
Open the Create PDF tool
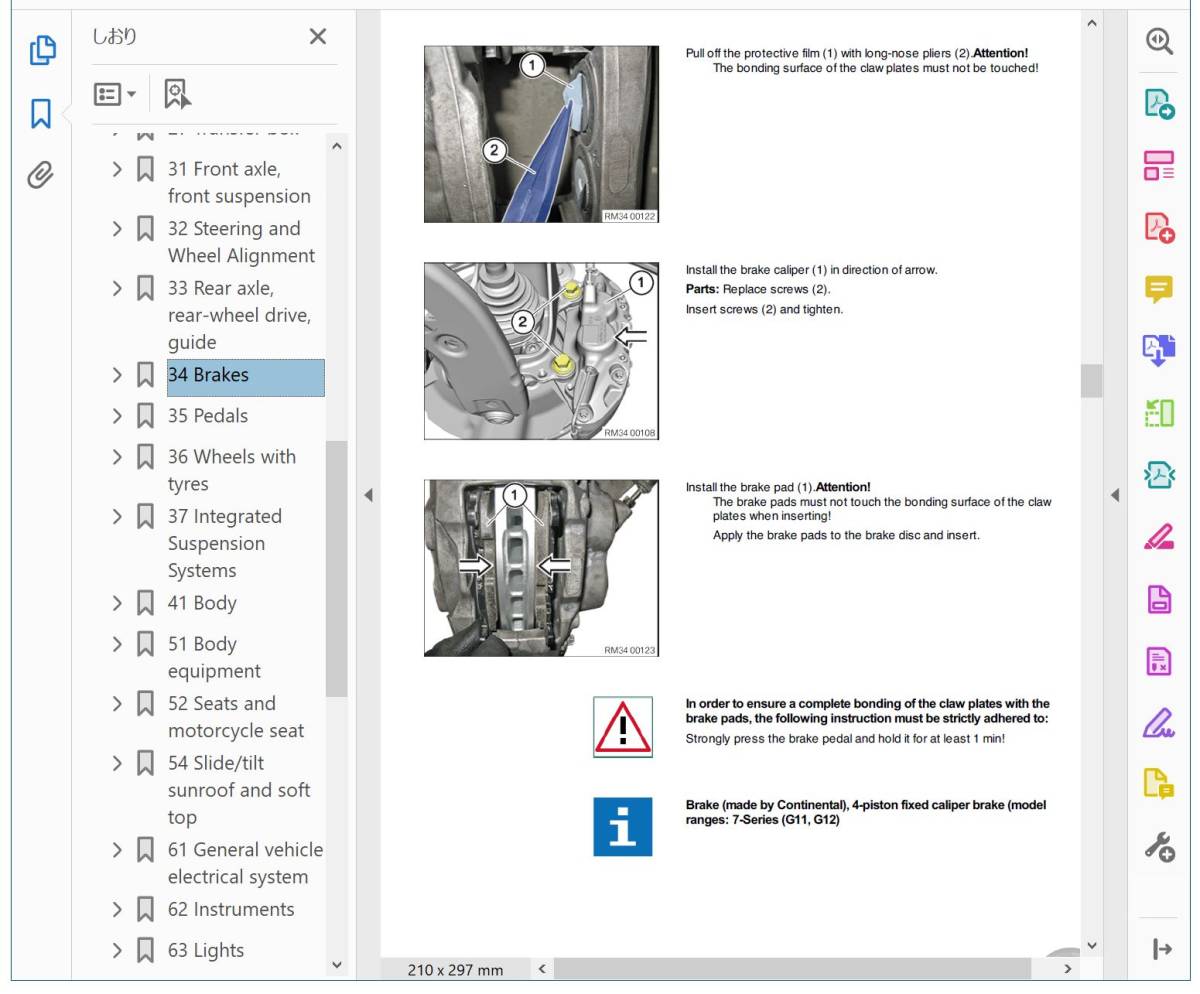click(x=1159, y=227)
